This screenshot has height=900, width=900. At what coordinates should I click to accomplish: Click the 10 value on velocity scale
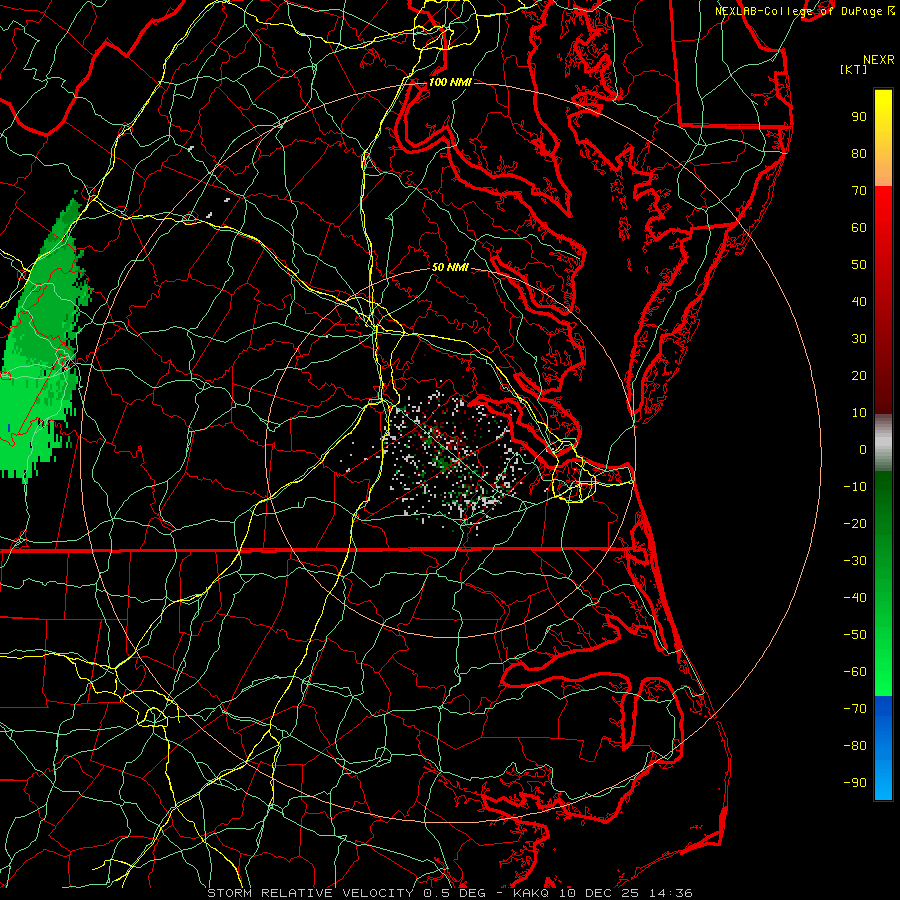pos(859,413)
